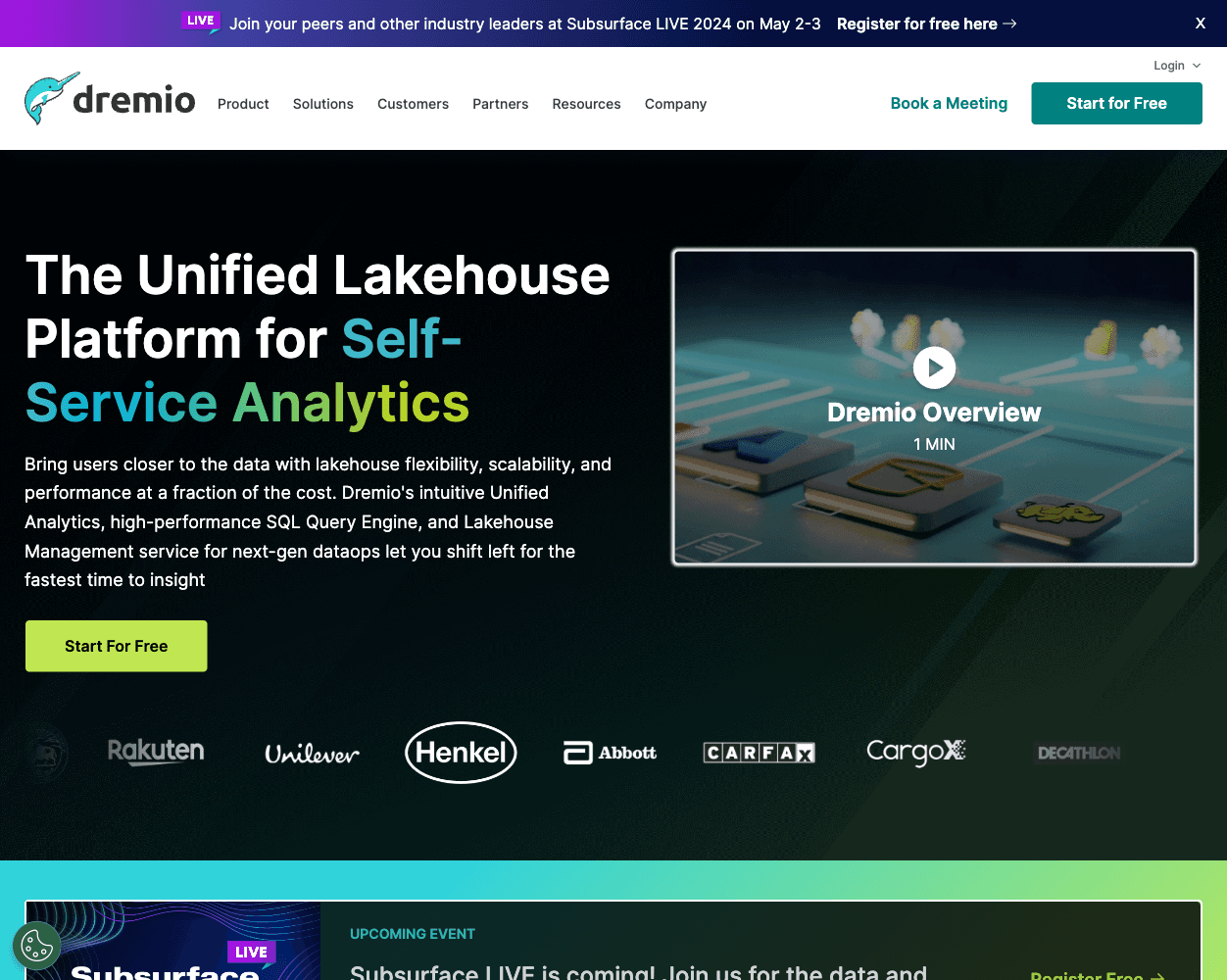1227x980 pixels.
Task: Open the Partners menu
Action: click(500, 104)
